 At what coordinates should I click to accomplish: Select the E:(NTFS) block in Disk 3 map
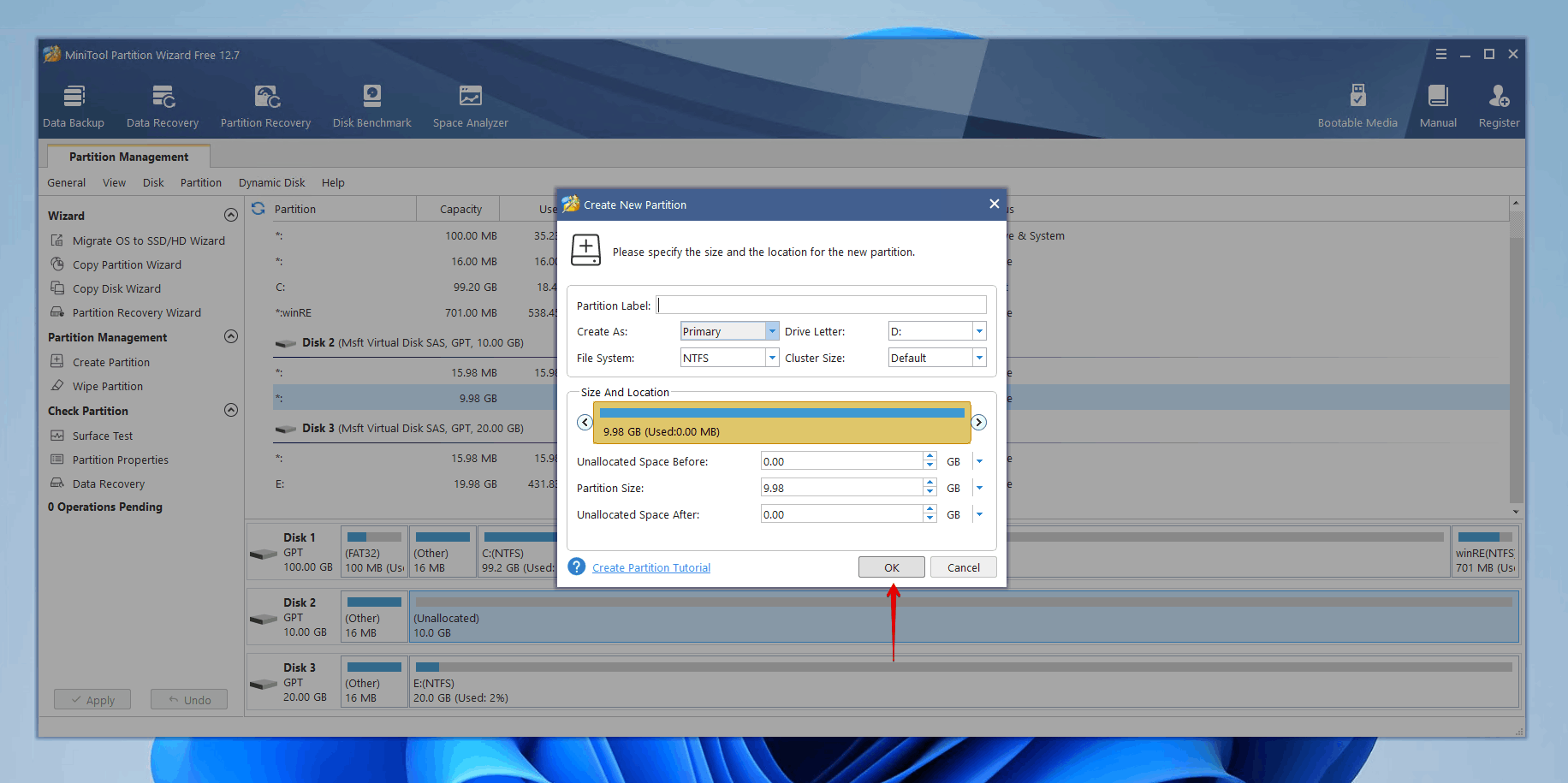pyautogui.click(x=964, y=682)
